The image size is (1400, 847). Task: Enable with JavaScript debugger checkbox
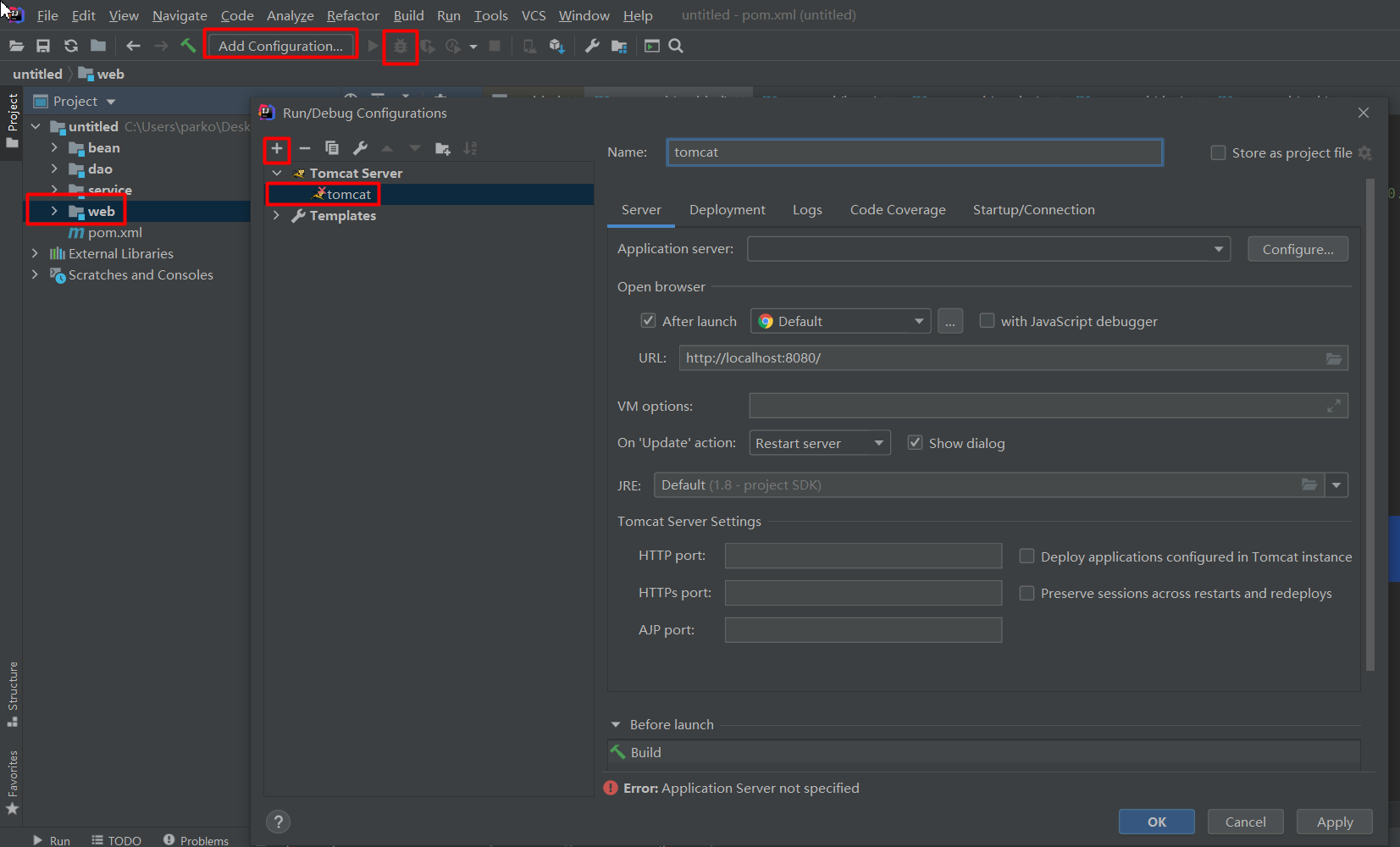pyautogui.click(x=987, y=320)
